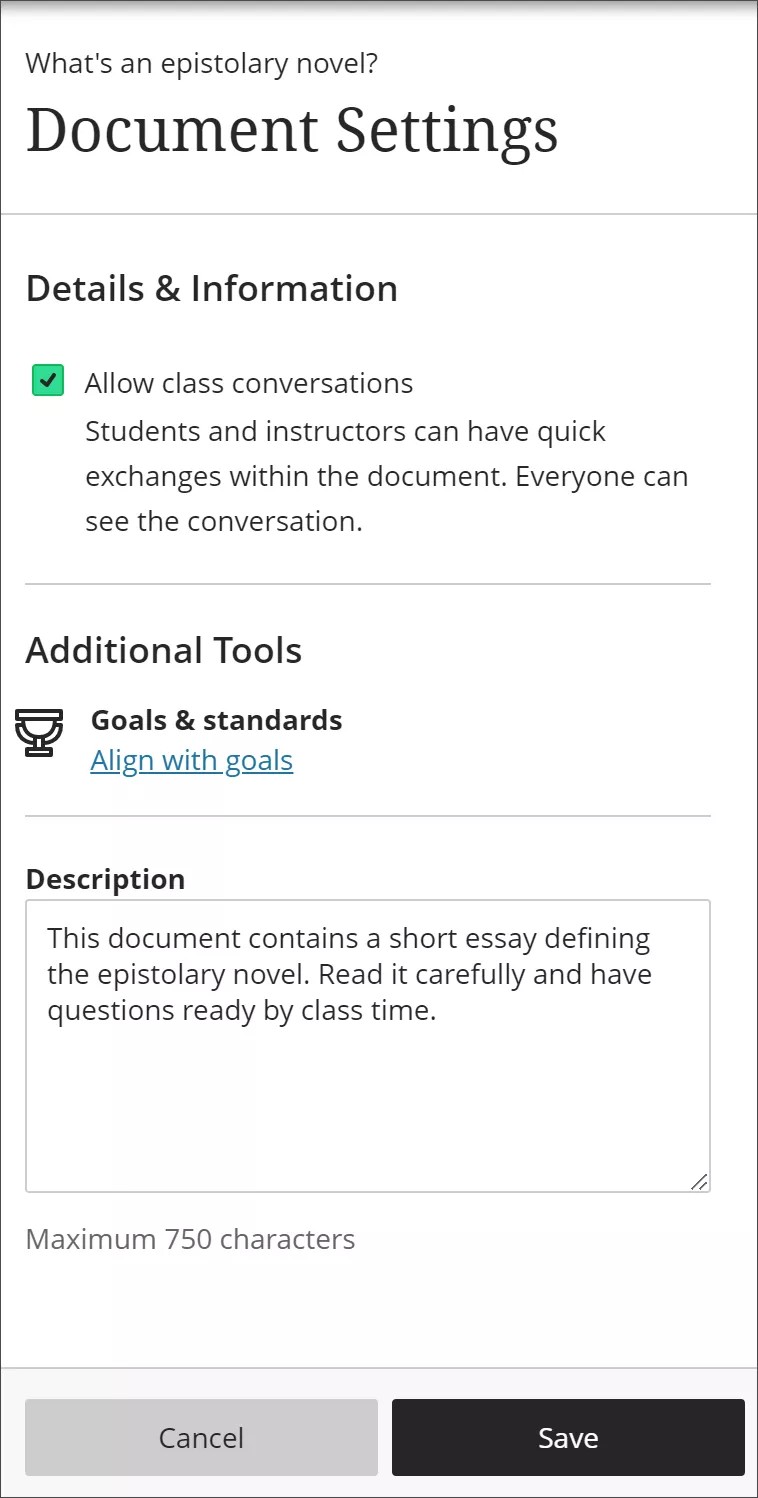Screen dimensions: 758x1498
Task: Toggle the green class conversations checkmark
Action: pos(46,380)
